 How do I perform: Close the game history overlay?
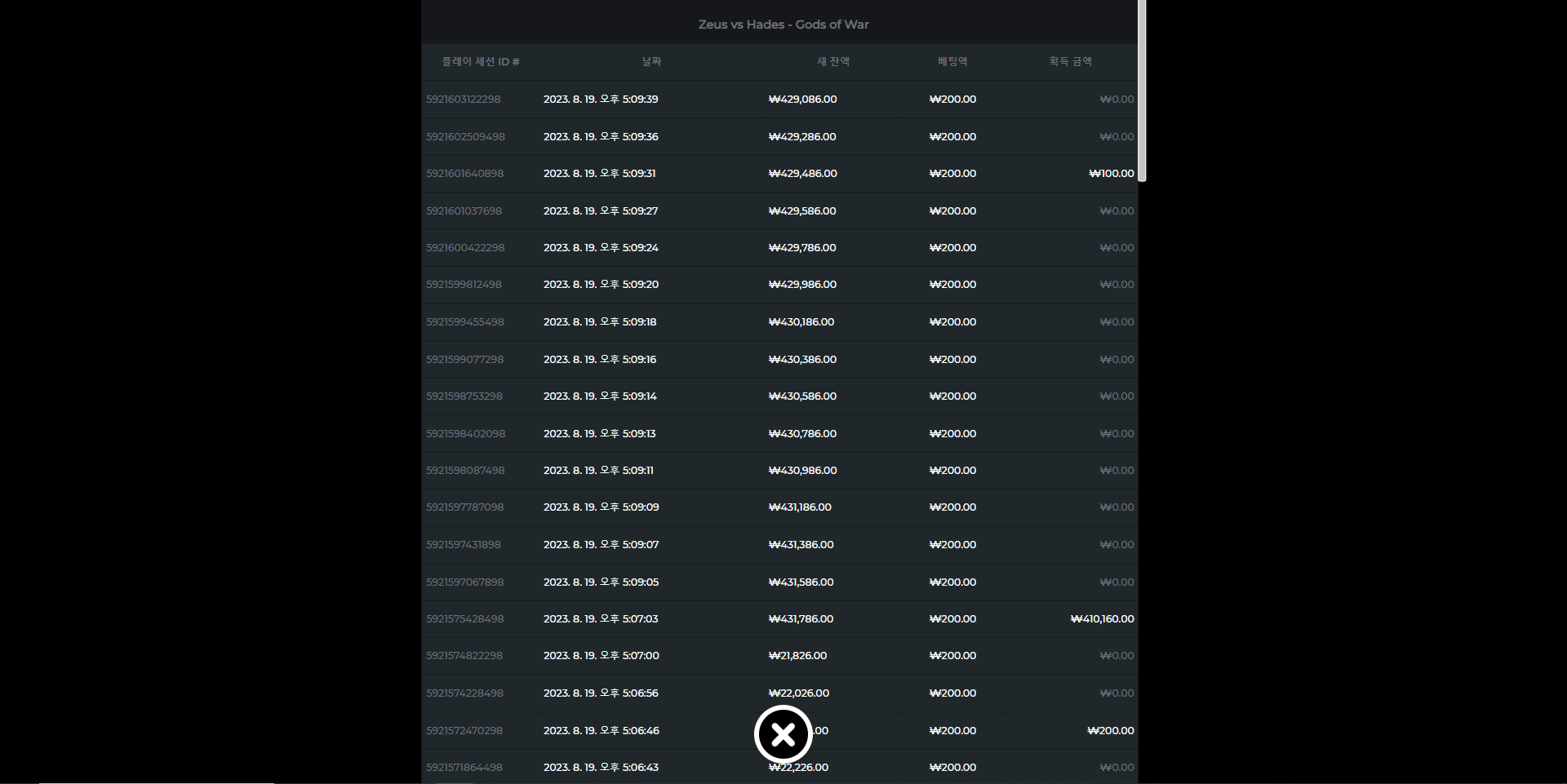pos(783,734)
